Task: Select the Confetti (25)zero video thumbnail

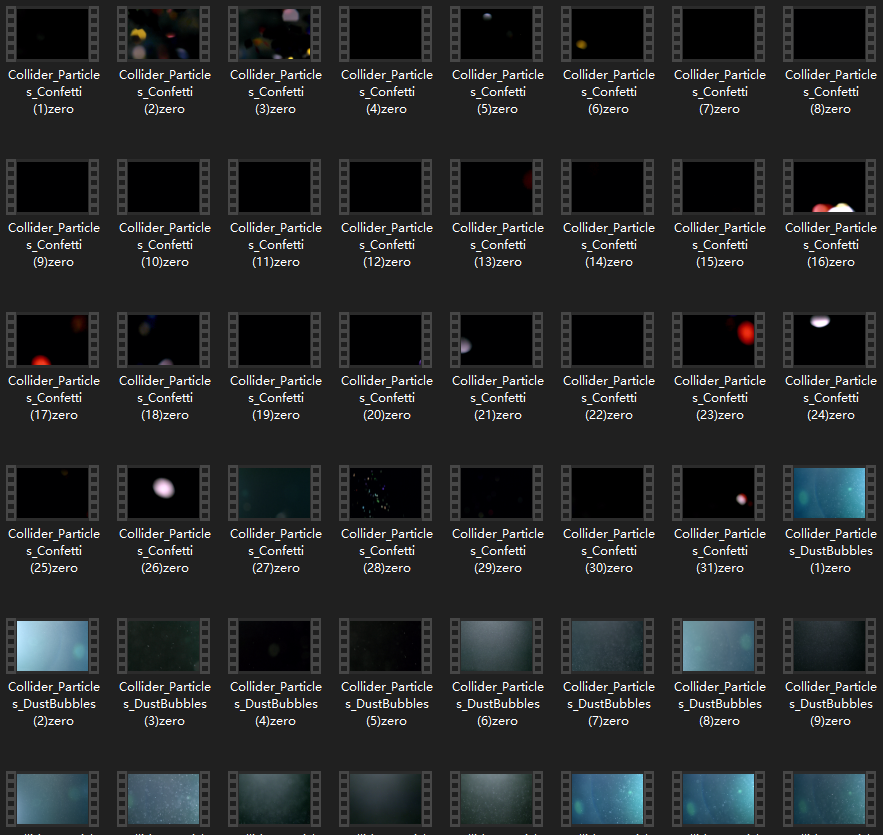Action: click(x=53, y=493)
